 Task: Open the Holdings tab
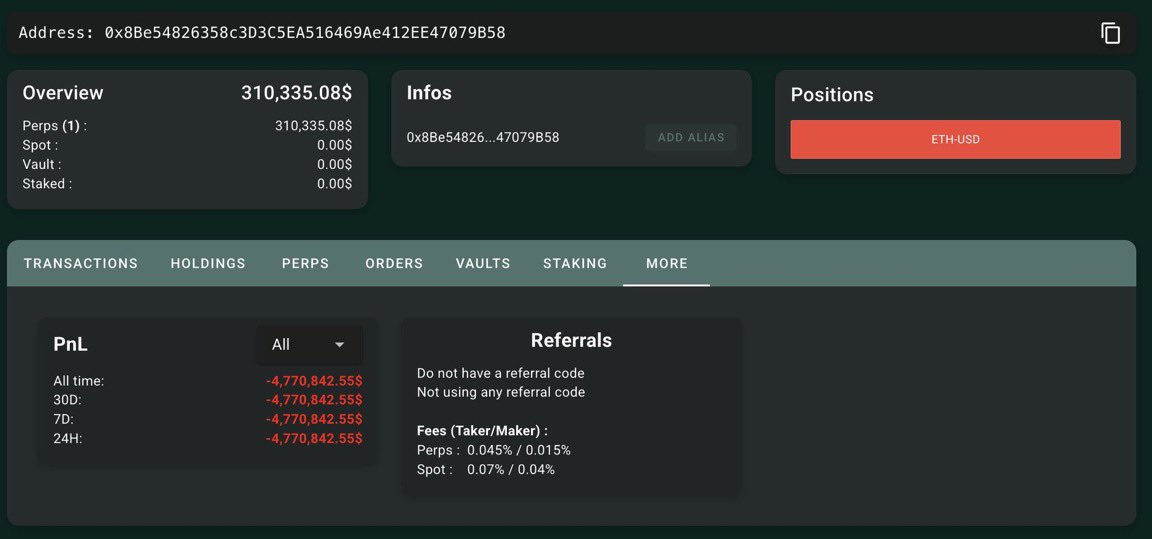pyautogui.click(x=208, y=263)
